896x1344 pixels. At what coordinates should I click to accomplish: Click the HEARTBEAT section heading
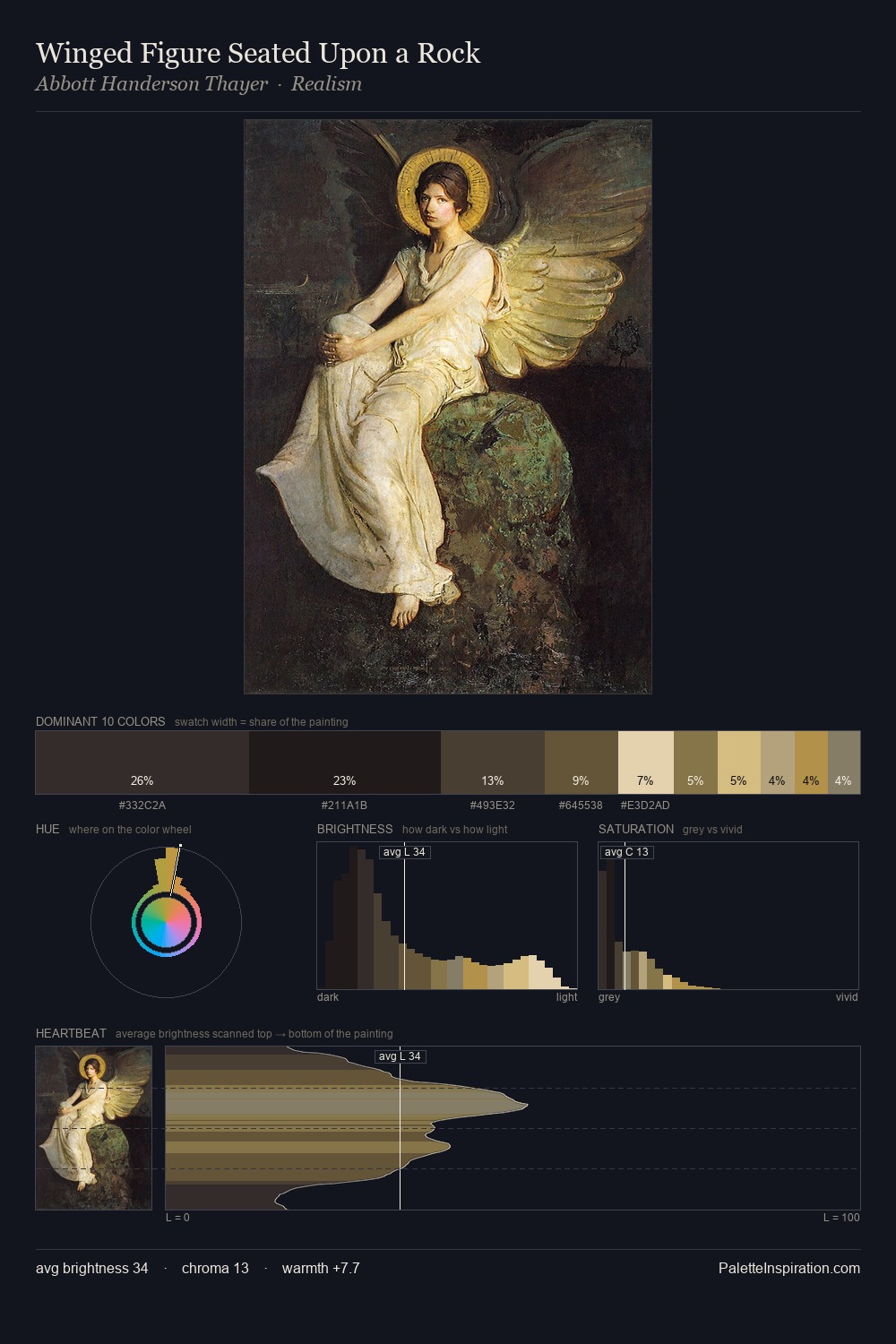point(71,1033)
